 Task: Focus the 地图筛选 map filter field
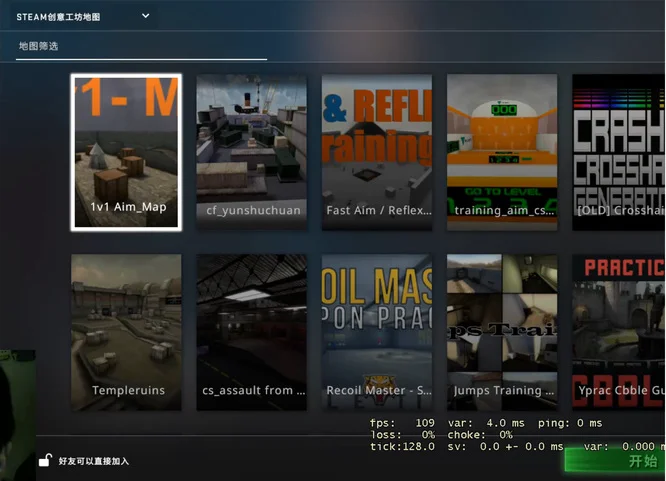(141, 46)
